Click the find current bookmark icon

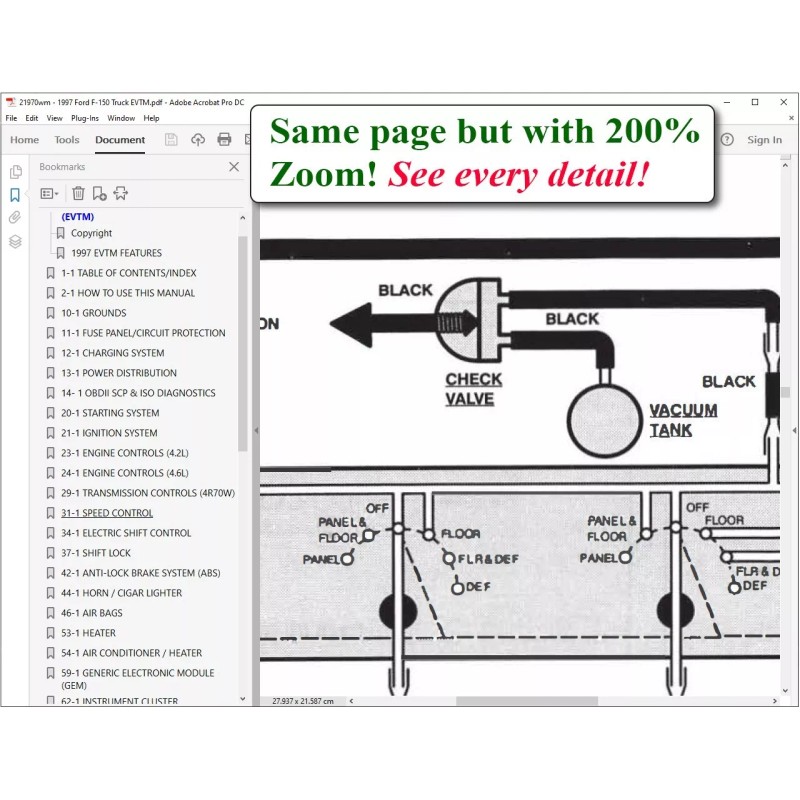(120, 194)
